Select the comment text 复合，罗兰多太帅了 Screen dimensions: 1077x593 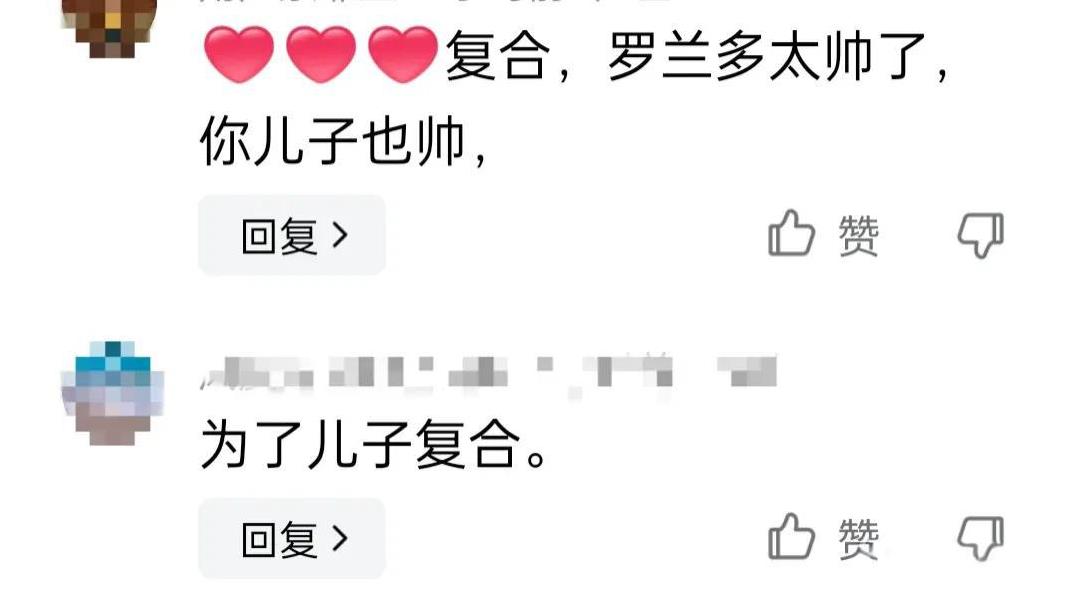click(x=697, y=56)
